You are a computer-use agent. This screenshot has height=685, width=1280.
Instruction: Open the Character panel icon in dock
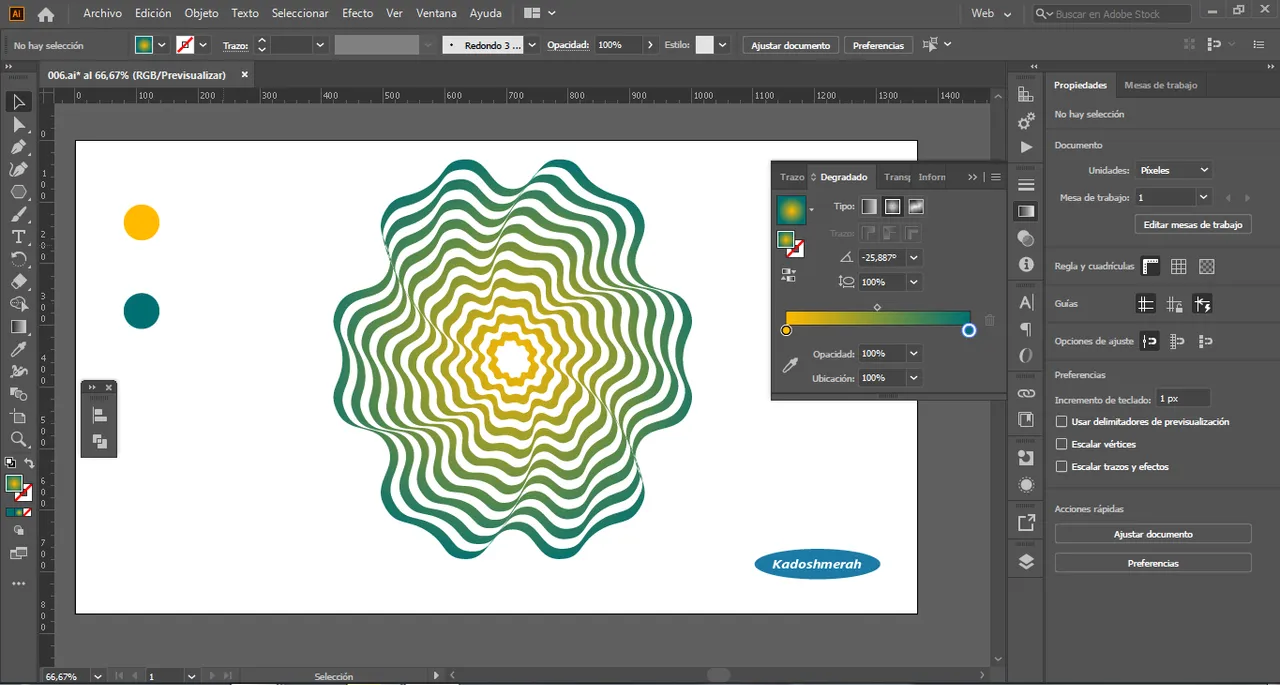click(1026, 302)
